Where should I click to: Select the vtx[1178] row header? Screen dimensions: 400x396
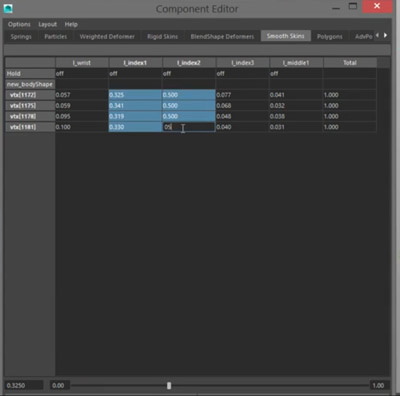click(30, 116)
